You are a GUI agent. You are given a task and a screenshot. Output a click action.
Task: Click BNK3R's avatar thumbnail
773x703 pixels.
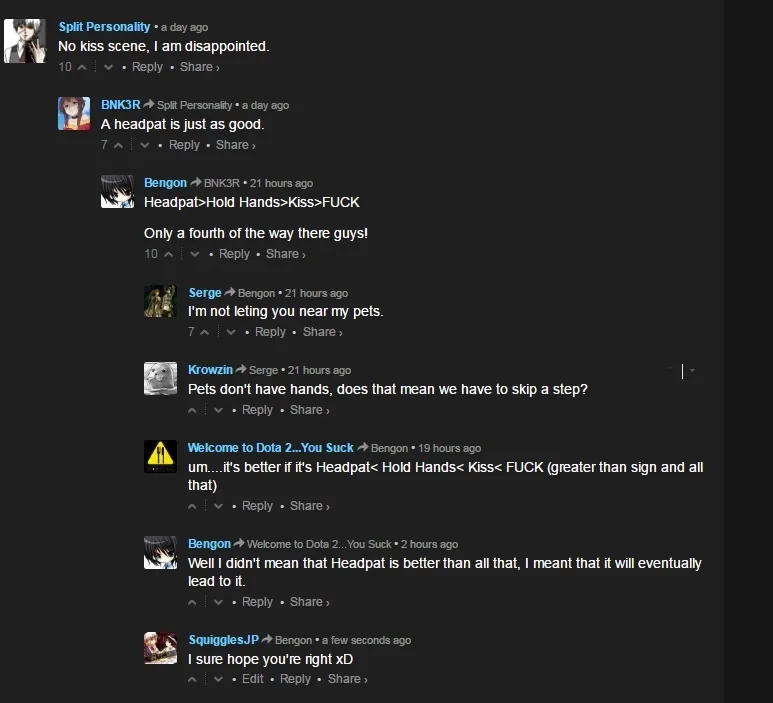[x=74, y=113]
